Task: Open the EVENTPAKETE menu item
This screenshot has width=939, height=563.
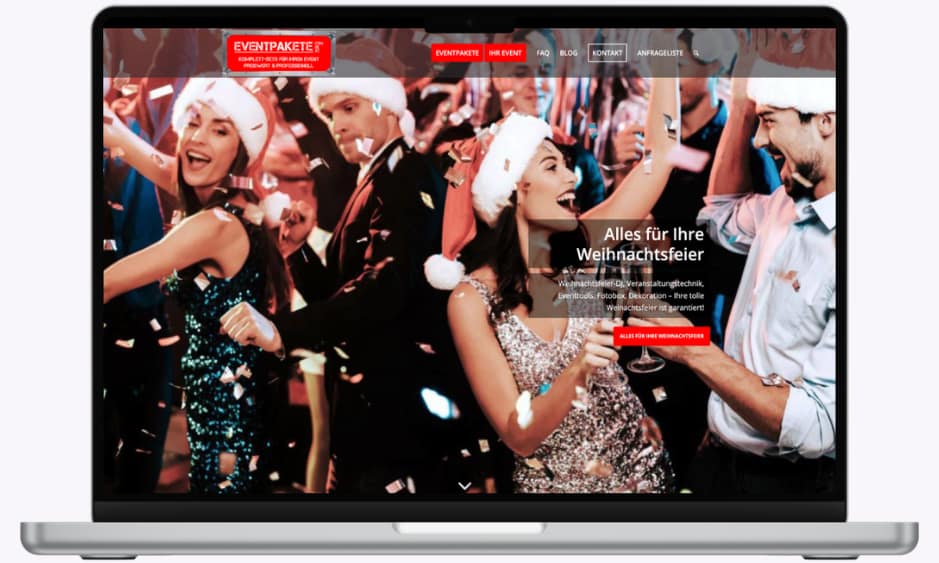Action: point(457,53)
